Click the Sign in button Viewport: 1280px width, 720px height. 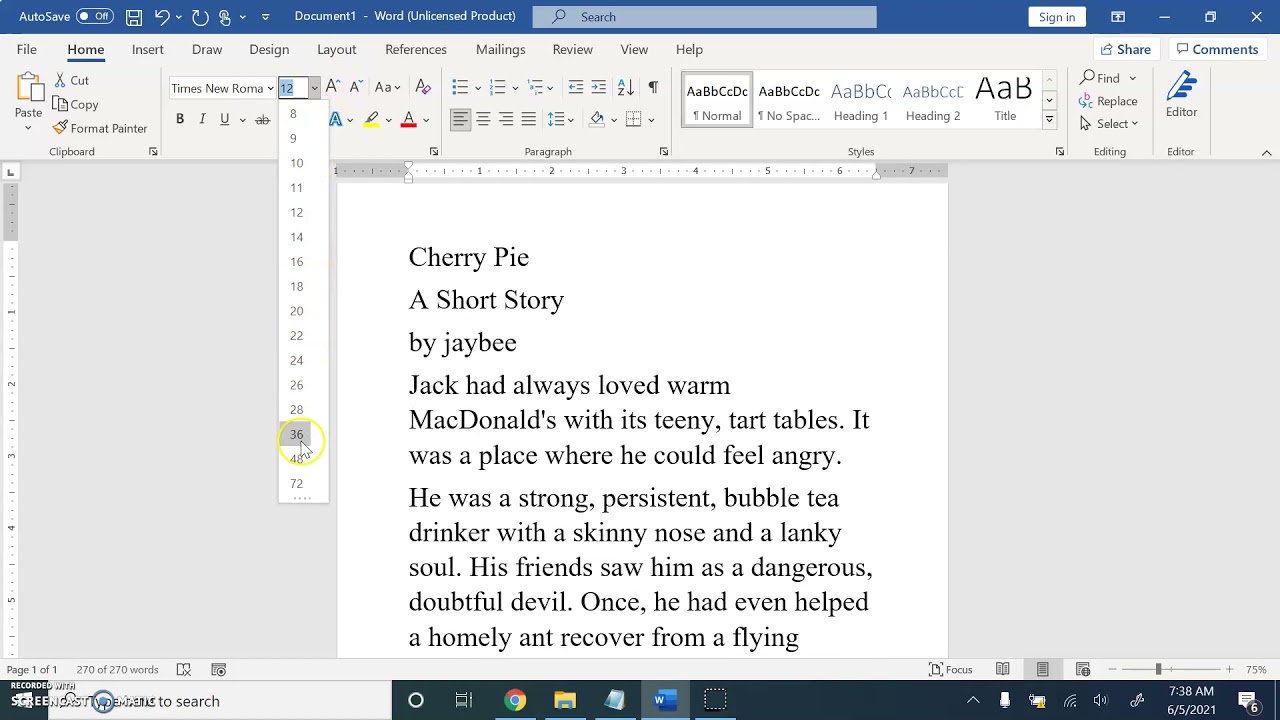click(1057, 17)
